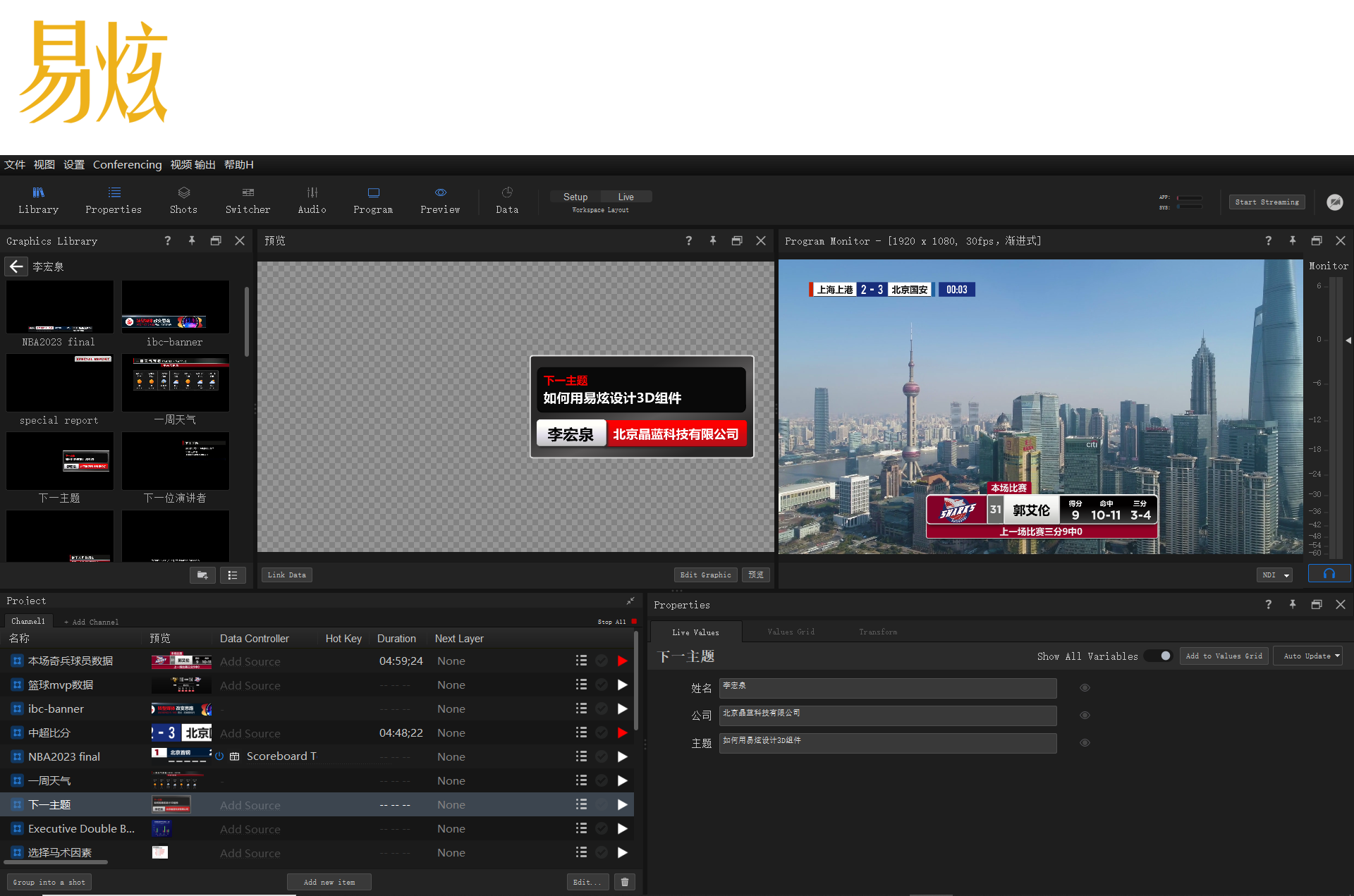This screenshot has width=1354, height=896.
Task: Click Start Streaming button
Action: 1267,202
